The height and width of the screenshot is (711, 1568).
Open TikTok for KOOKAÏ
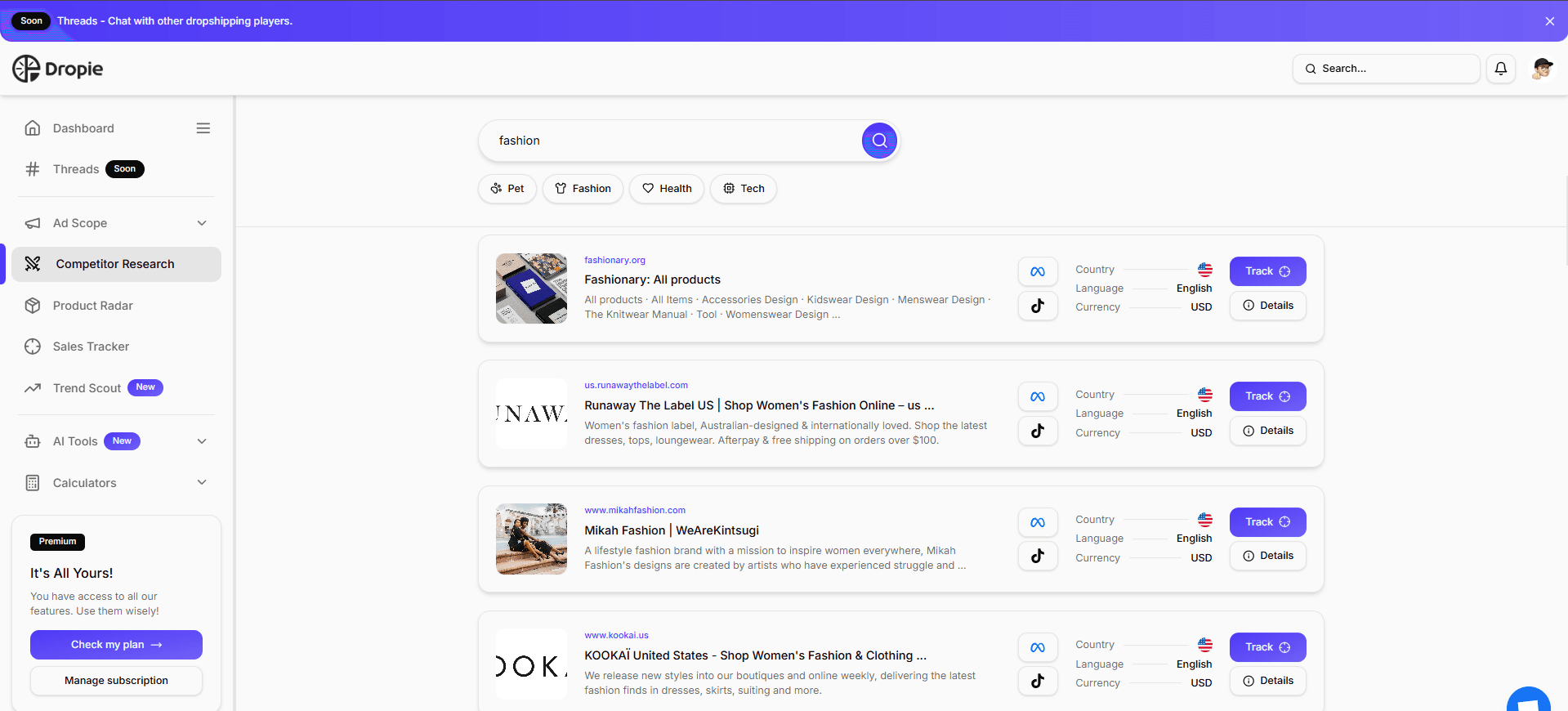coord(1038,681)
